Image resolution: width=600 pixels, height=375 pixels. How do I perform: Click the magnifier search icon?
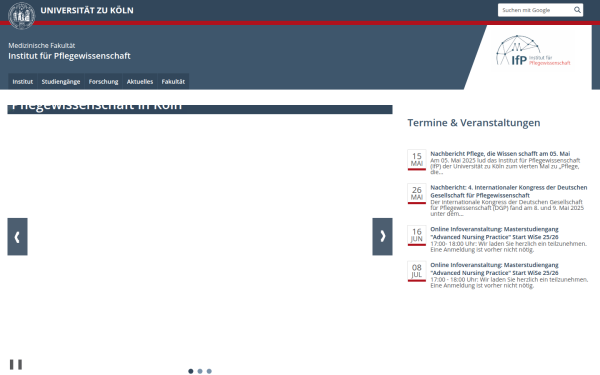[577, 10]
